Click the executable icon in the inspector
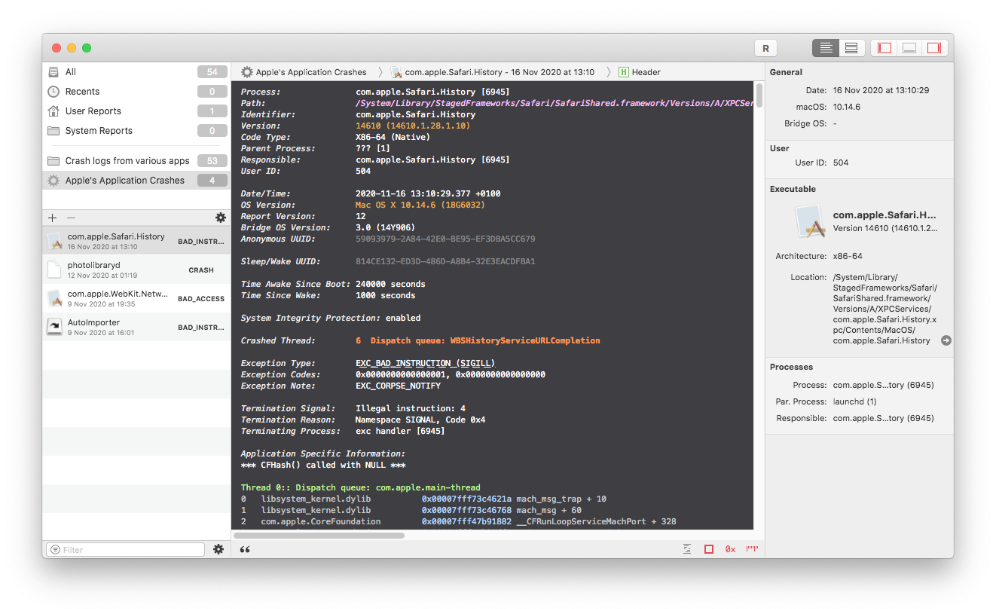 pyautogui.click(x=811, y=221)
